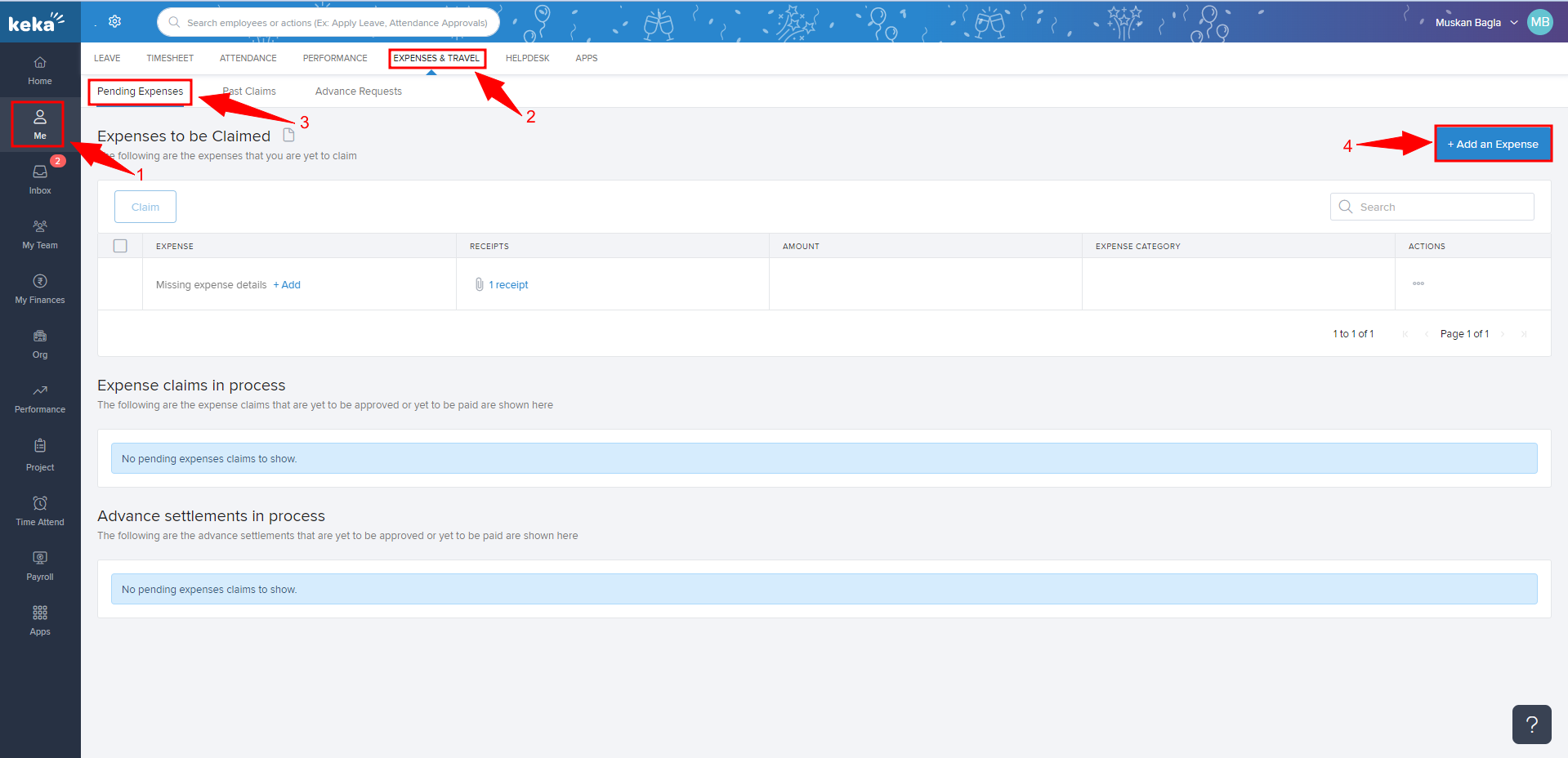Open My Finances in sidebar
The width and height of the screenshot is (1568, 758).
pyautogui.click(x=39, y=288)
